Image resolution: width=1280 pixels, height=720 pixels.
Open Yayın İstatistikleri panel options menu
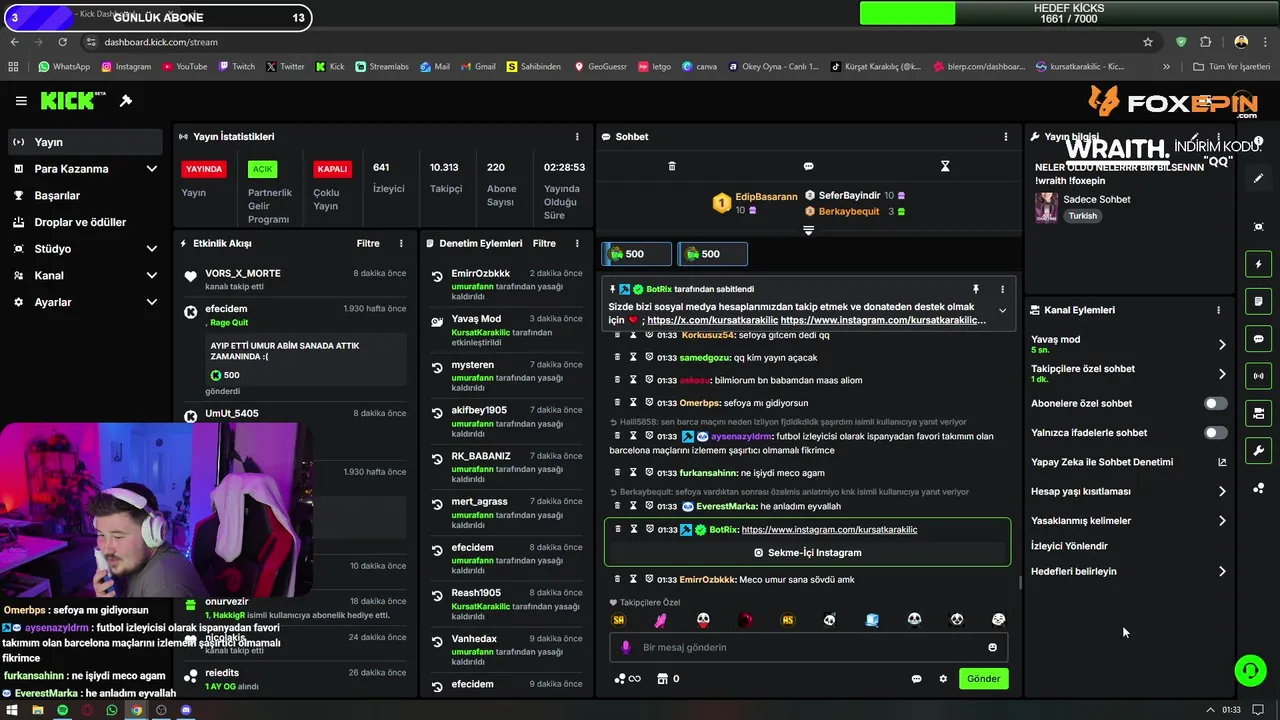(577, 137)
